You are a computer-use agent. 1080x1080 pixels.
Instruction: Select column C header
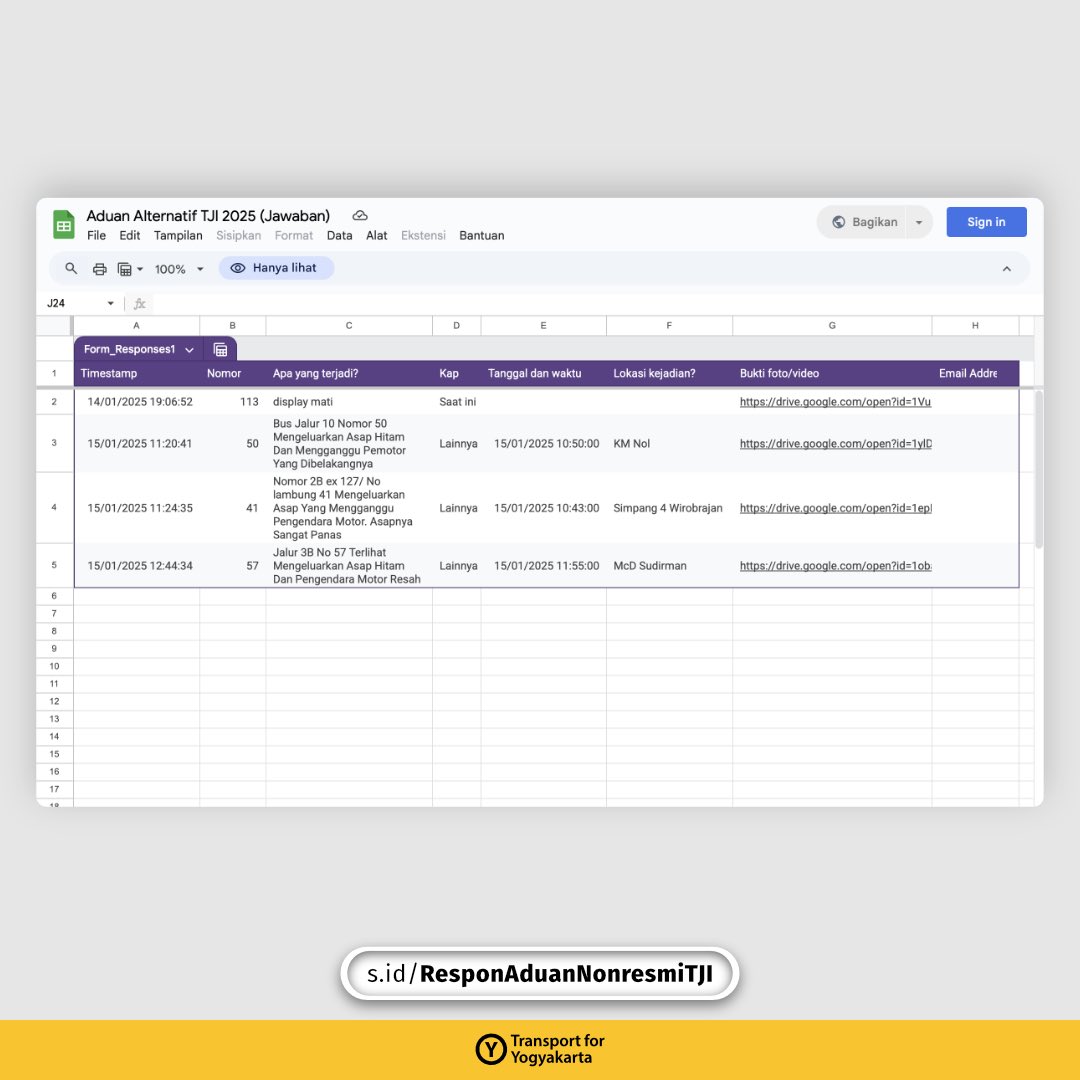coord(349,326)
